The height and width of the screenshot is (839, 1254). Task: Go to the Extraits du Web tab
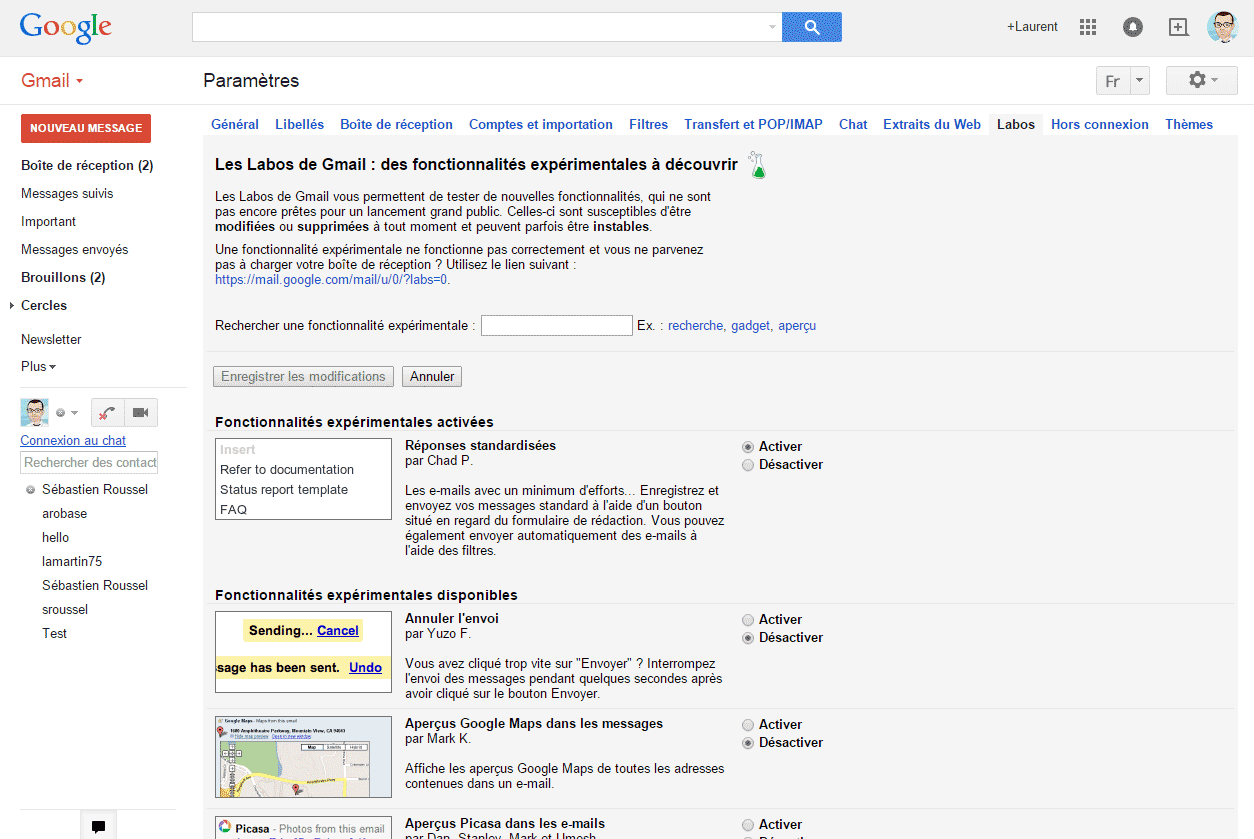(x=932, y=125)
